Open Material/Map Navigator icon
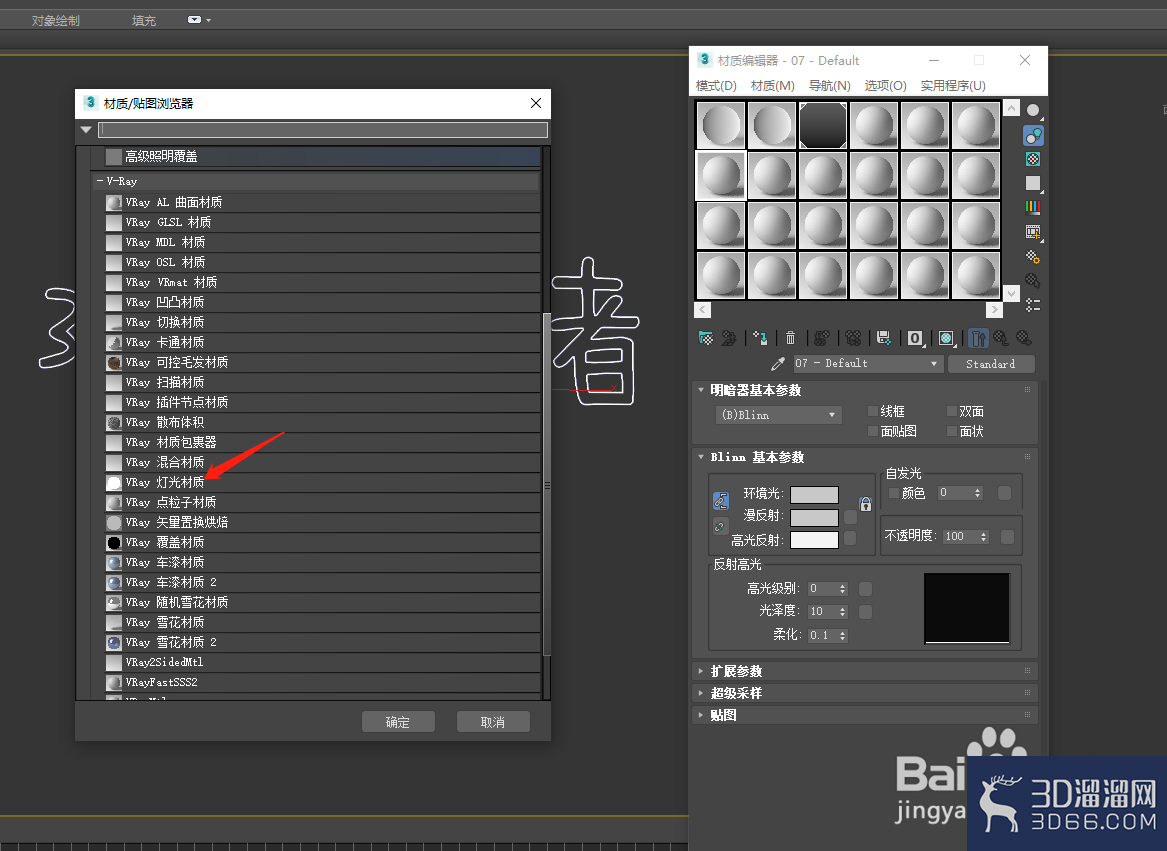This screenshot has height=851, width=1167. [x=1033, y=305]
